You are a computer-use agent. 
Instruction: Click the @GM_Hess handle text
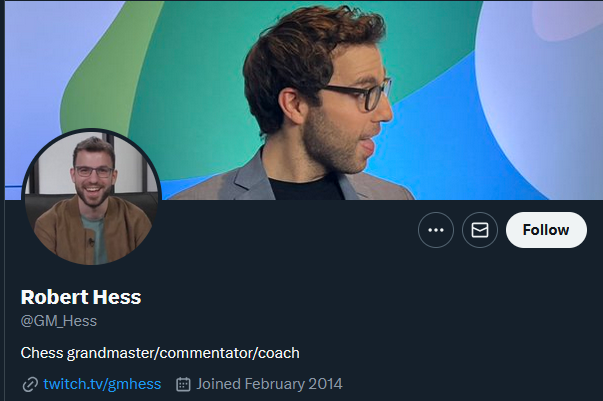59,321
